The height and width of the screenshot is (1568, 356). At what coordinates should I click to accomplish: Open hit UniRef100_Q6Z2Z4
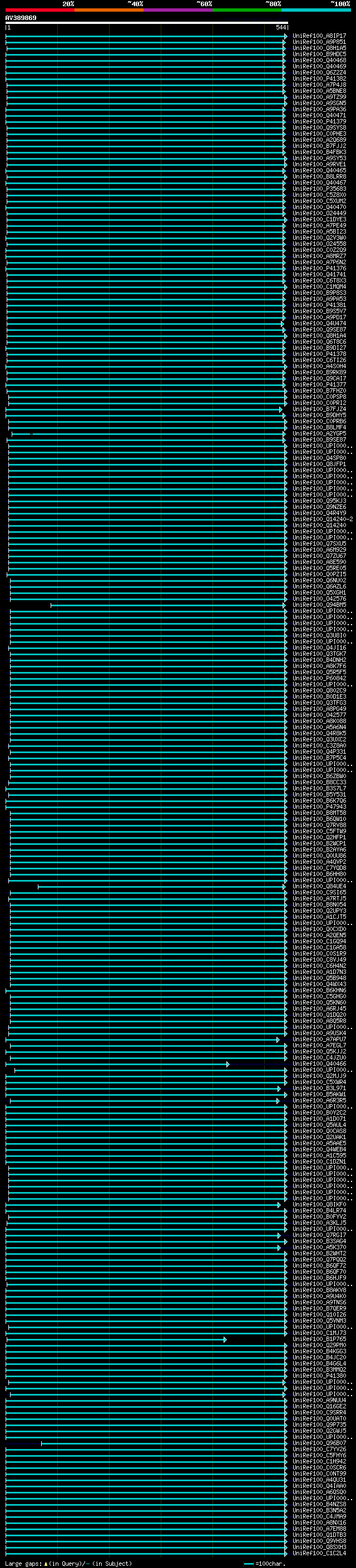[x=319, y=72]
